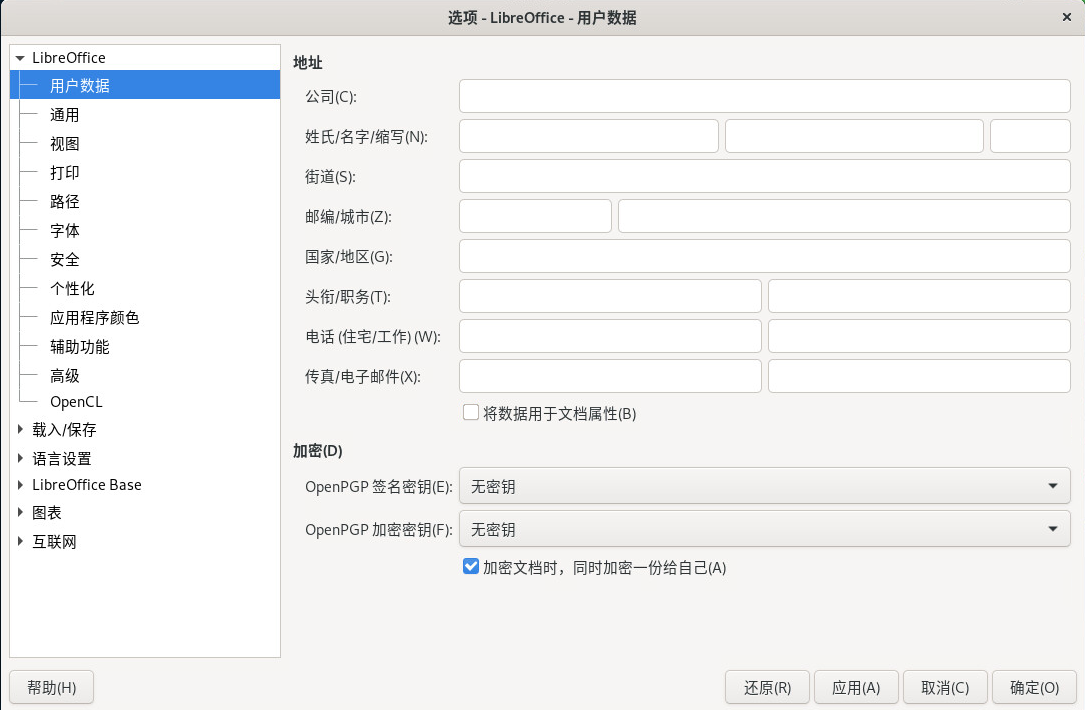
Task: Select LibreOffice Base category in tree
Action: [86, 485]
